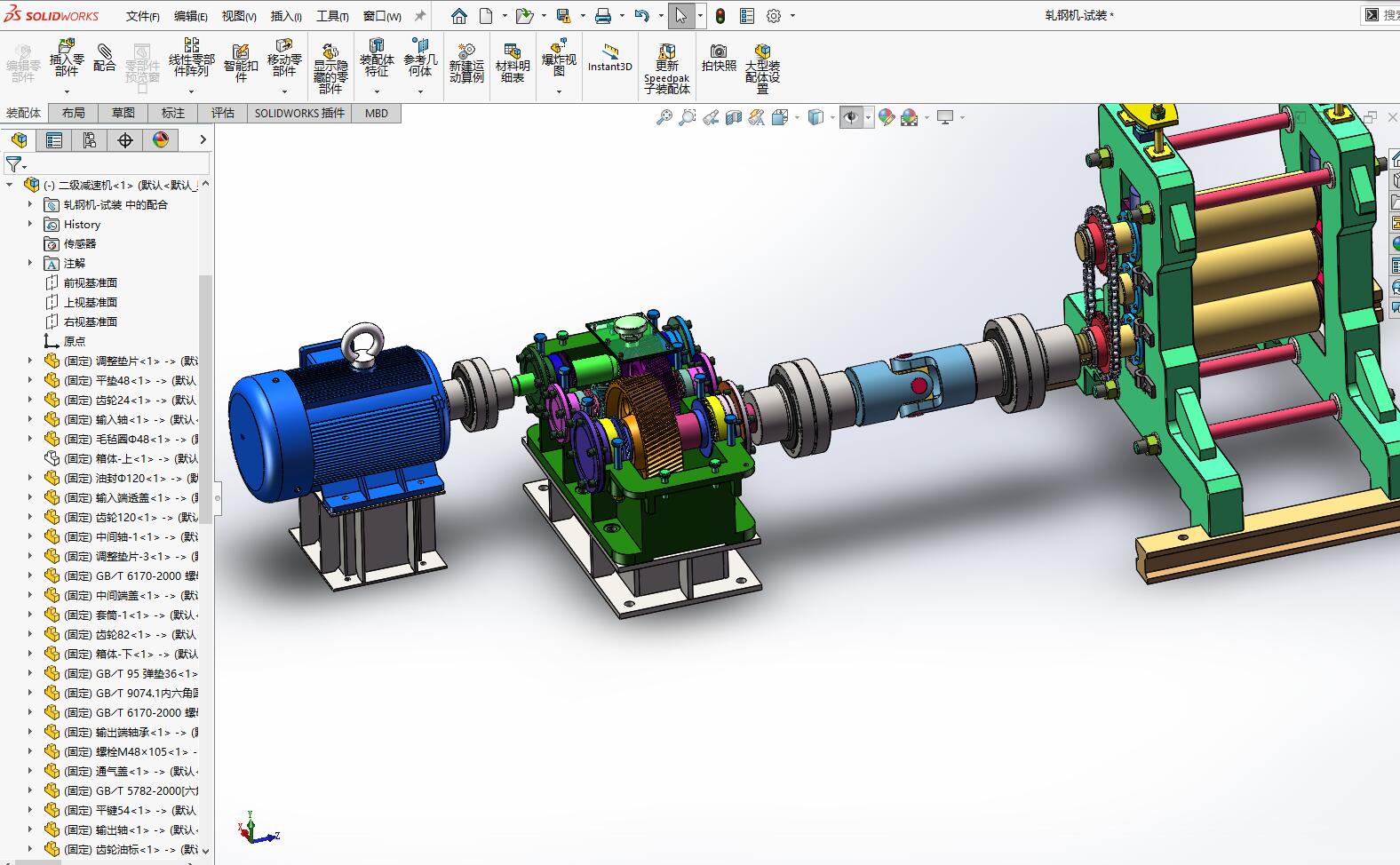Open Large Assembly Settings (大型装配体设置)

coord(762,68)
